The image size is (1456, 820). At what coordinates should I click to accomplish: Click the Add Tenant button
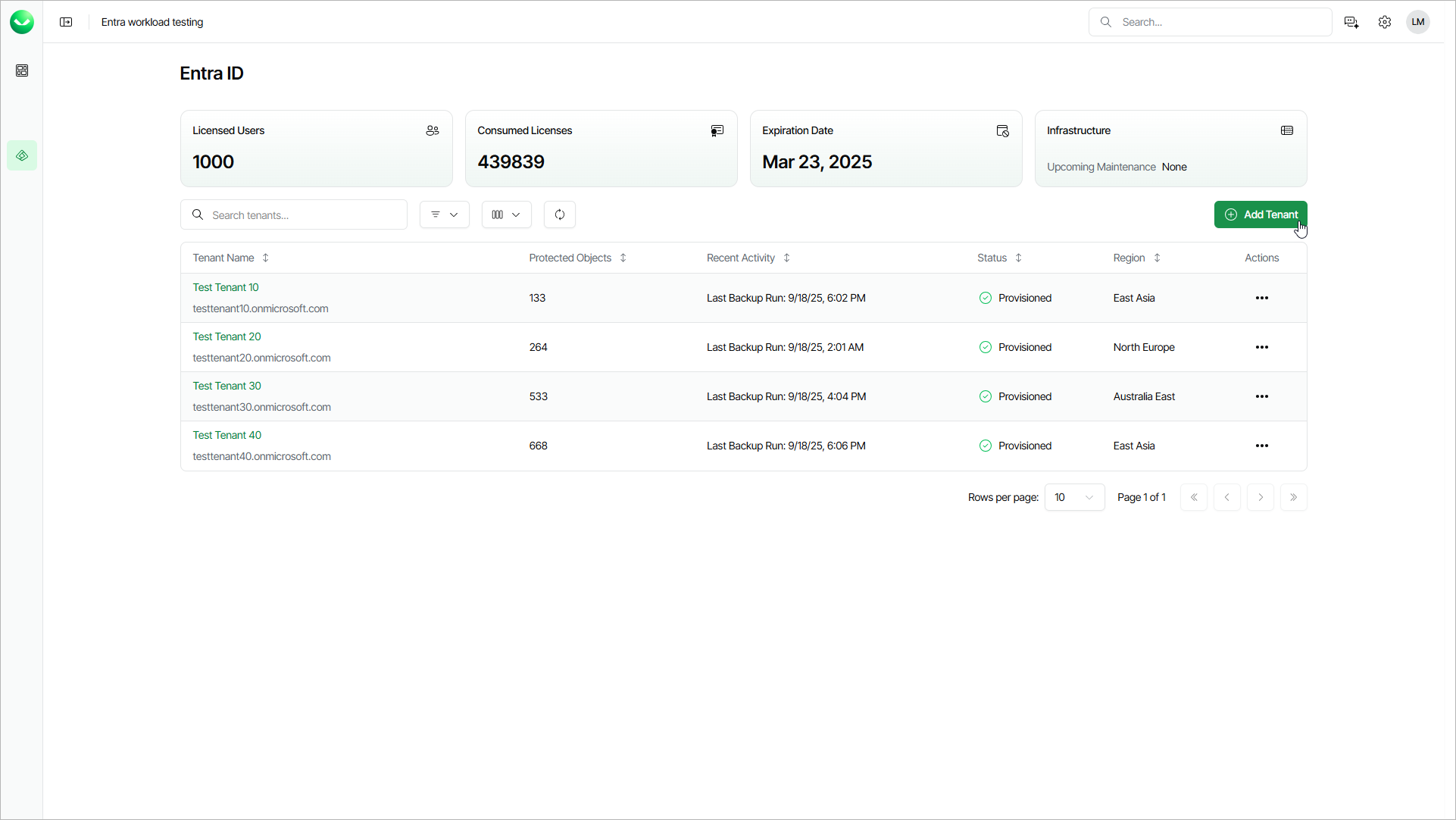1260,214
